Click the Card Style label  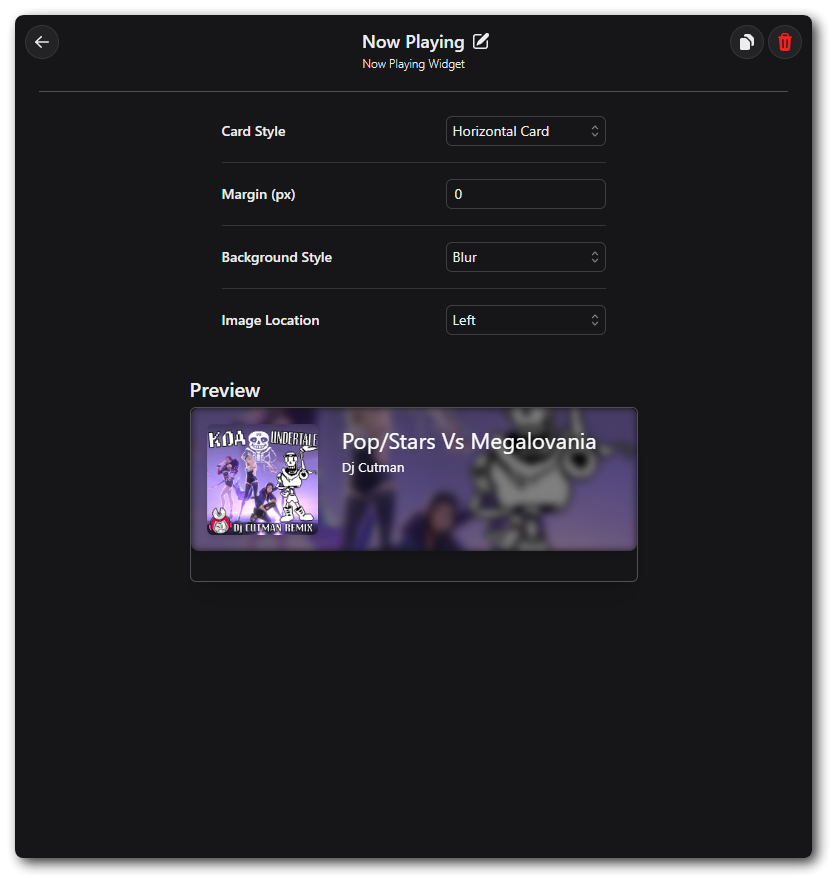click(253, 131)
